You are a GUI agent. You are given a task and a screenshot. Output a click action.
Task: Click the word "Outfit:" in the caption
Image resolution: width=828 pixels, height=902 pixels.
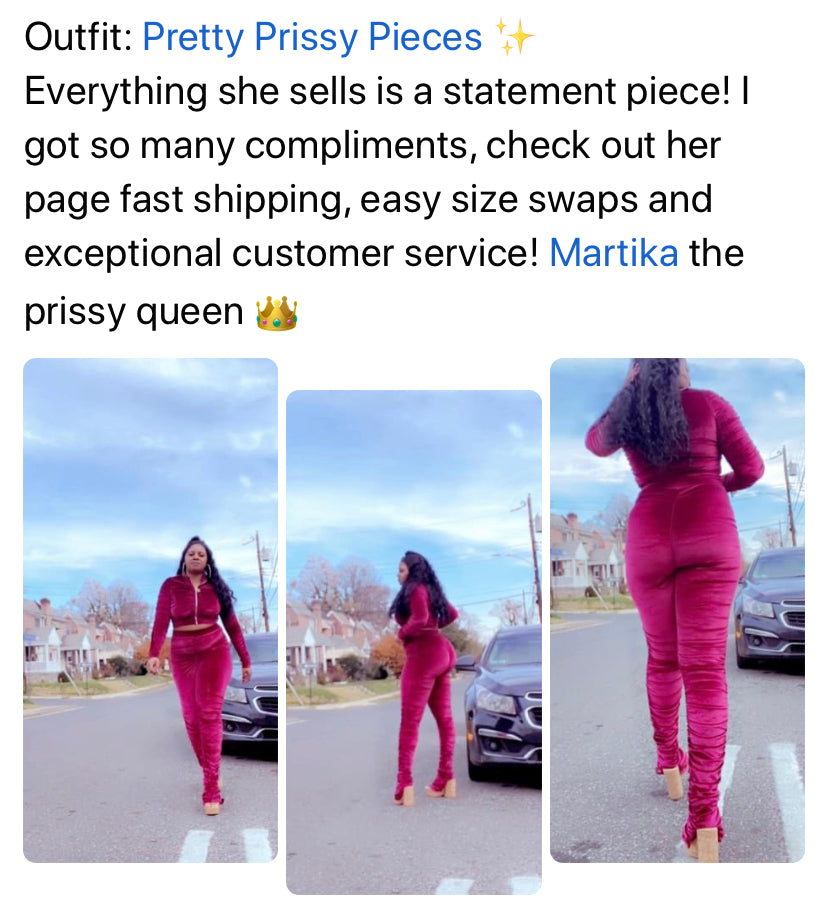coord(78,38)
